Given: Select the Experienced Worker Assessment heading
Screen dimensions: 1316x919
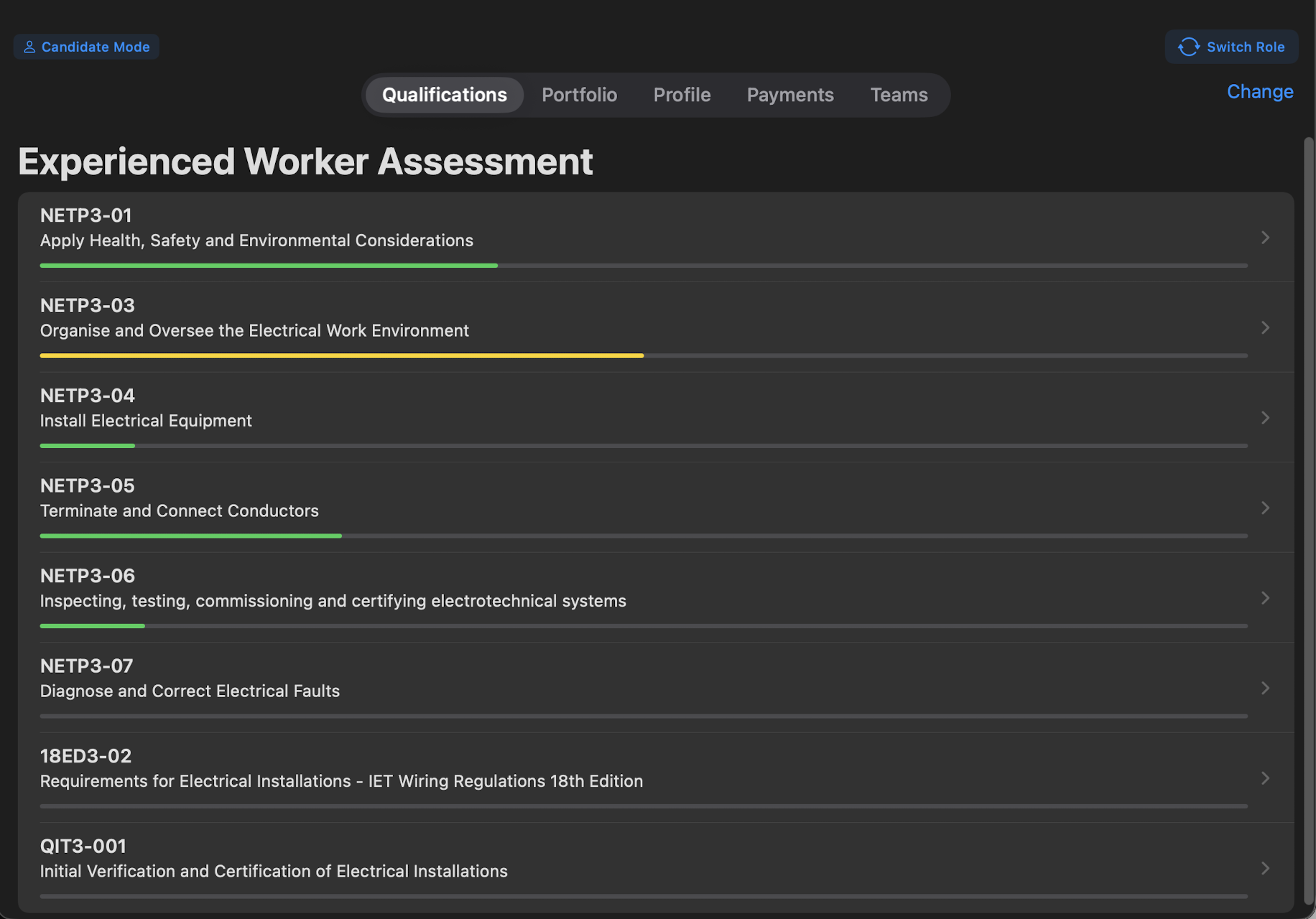Looking at the screenshot, I should click(x=305, y=161).
